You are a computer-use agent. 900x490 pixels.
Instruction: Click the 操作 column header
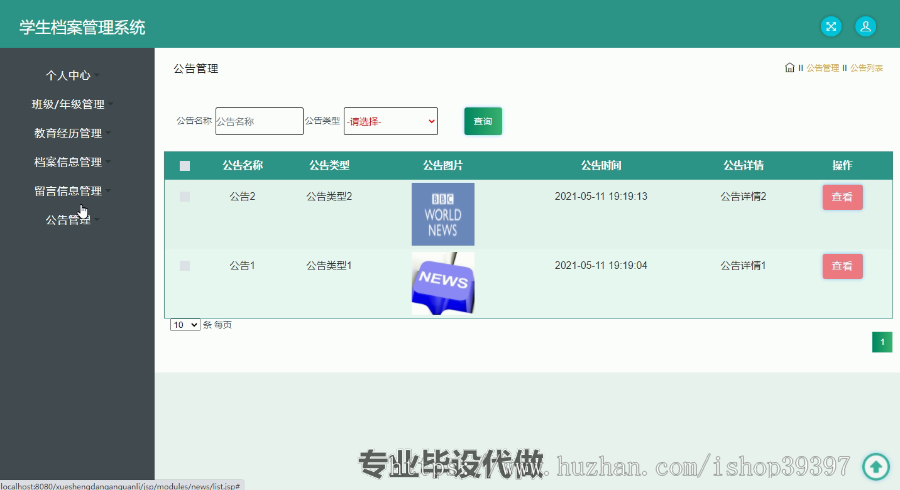pos(842,165)
